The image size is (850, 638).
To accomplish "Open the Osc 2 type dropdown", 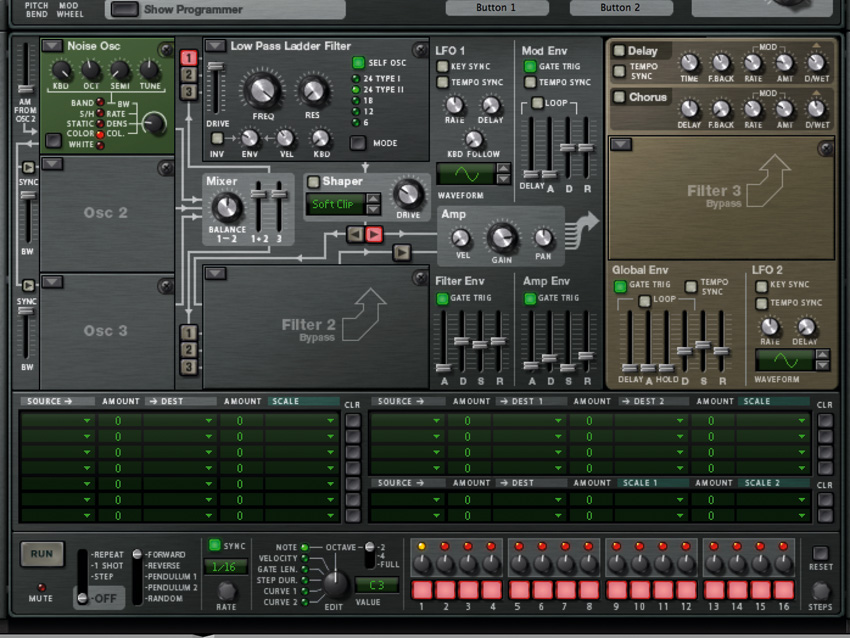I will coord(53,163).
